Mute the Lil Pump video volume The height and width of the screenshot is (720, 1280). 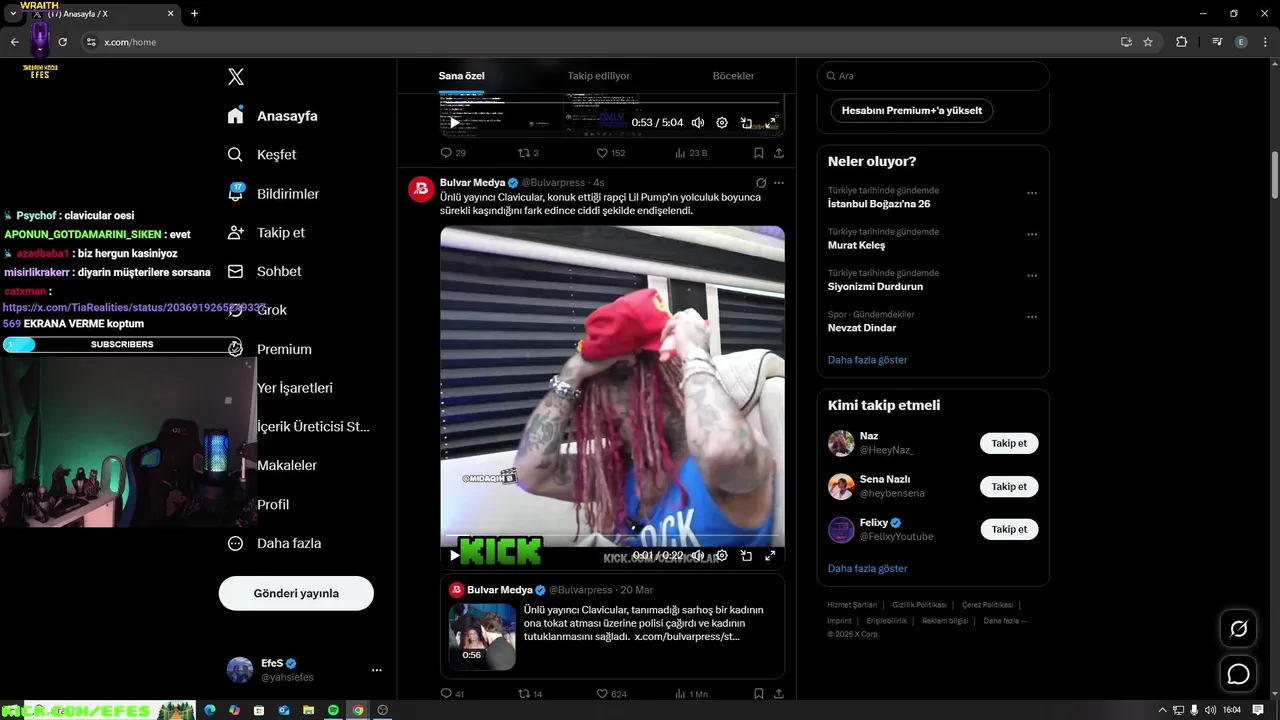tap(698, 556)
